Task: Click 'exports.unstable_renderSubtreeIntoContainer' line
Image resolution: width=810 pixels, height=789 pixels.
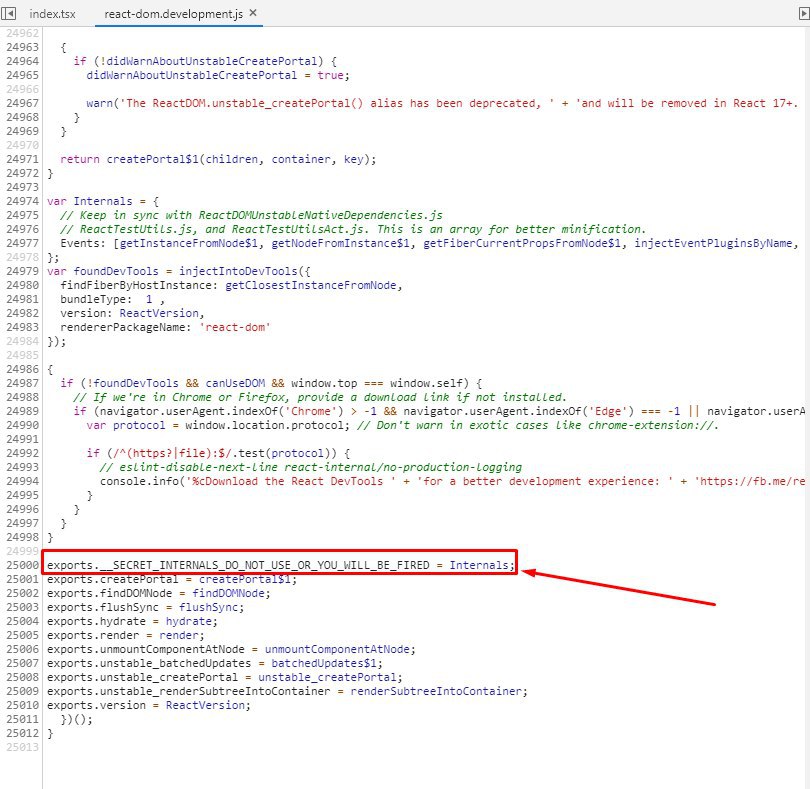Action: pyautogui.click(x=287, y=691)
